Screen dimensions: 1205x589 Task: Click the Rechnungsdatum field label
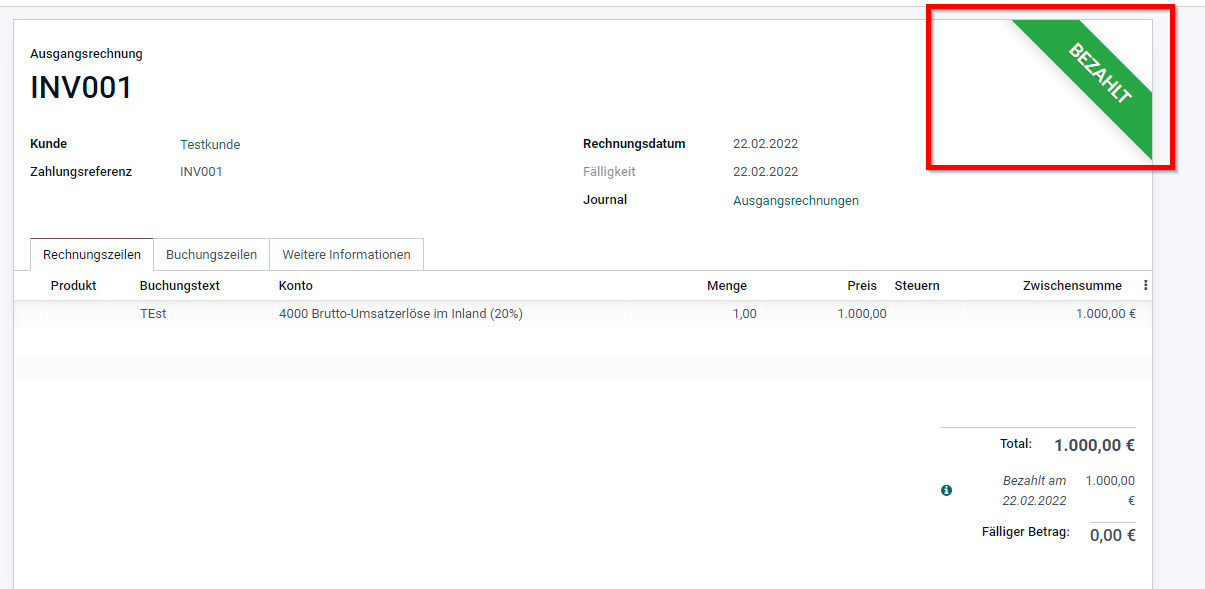point(634,144)
